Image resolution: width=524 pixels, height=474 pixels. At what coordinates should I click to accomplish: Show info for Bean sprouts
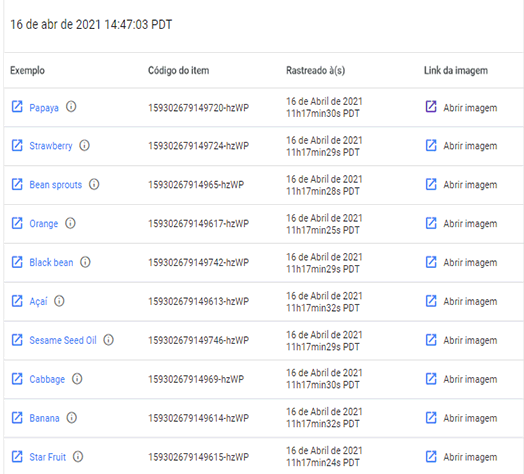point(94,184)
